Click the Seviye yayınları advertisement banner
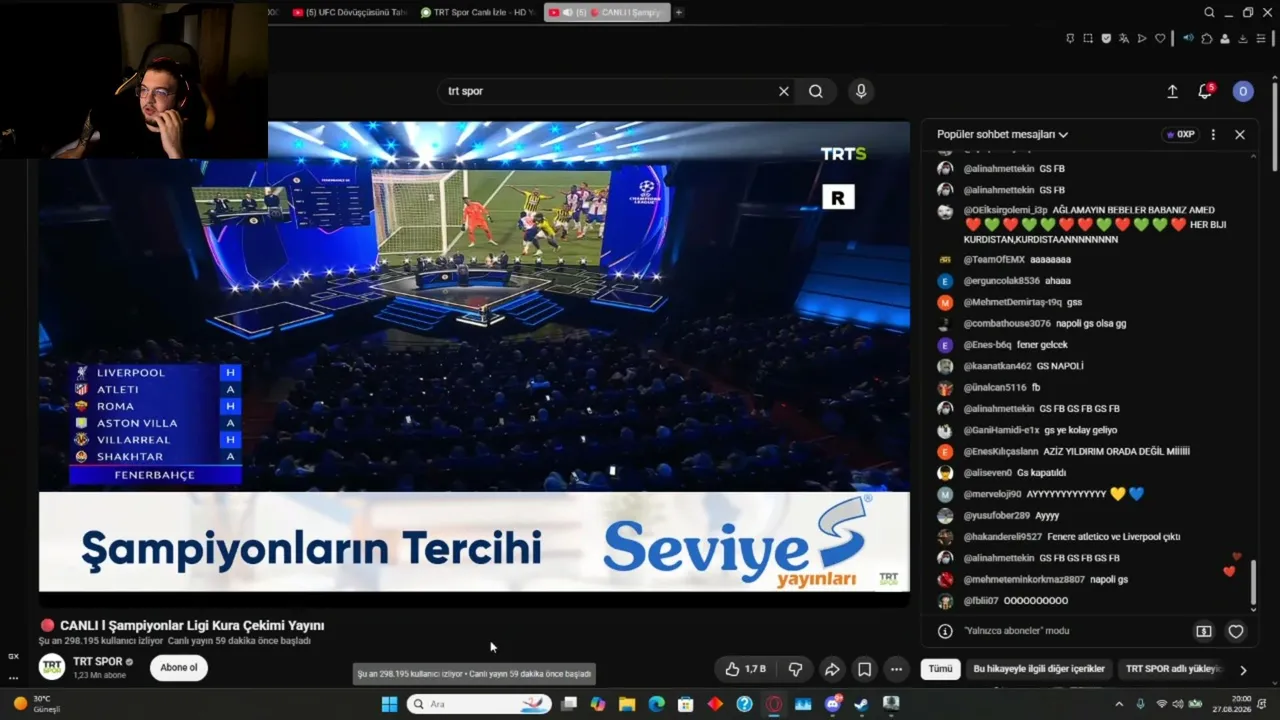Viewport: 1280px width, 720px height. pyautogui.click(x=474, y=542)
